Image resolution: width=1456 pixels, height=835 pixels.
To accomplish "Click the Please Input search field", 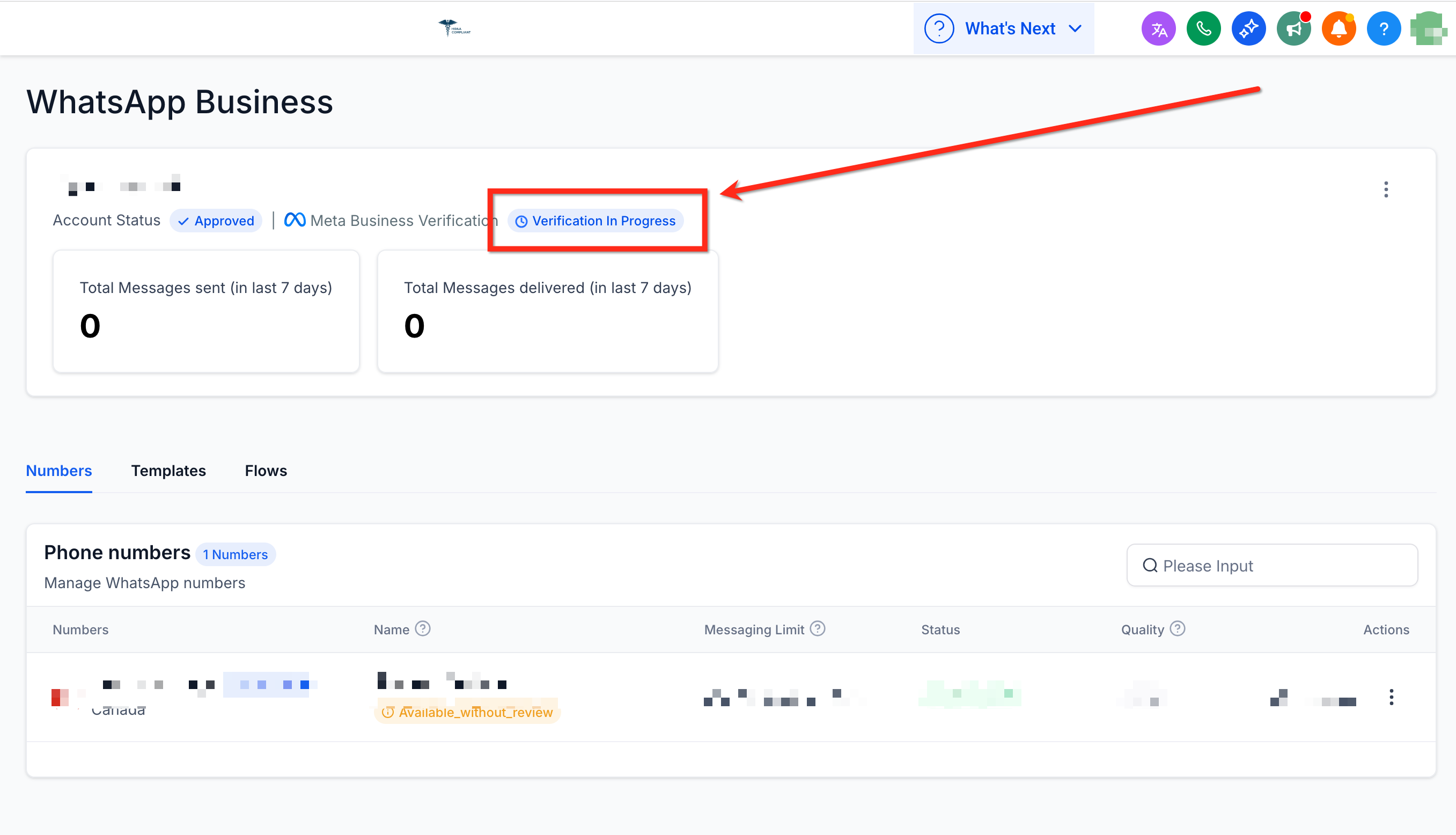I will coord(1272,566).
